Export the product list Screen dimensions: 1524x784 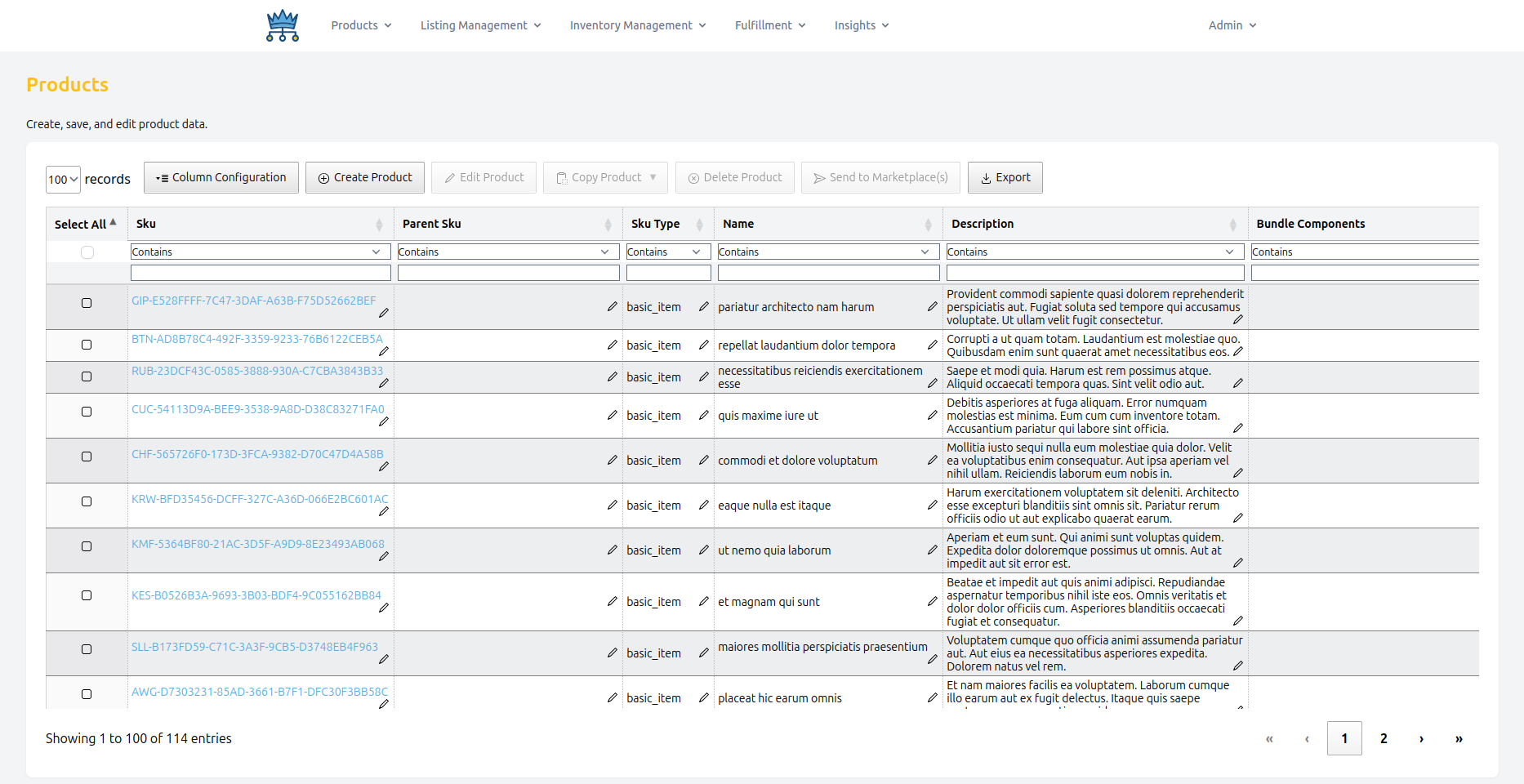tap(1005, 177)
